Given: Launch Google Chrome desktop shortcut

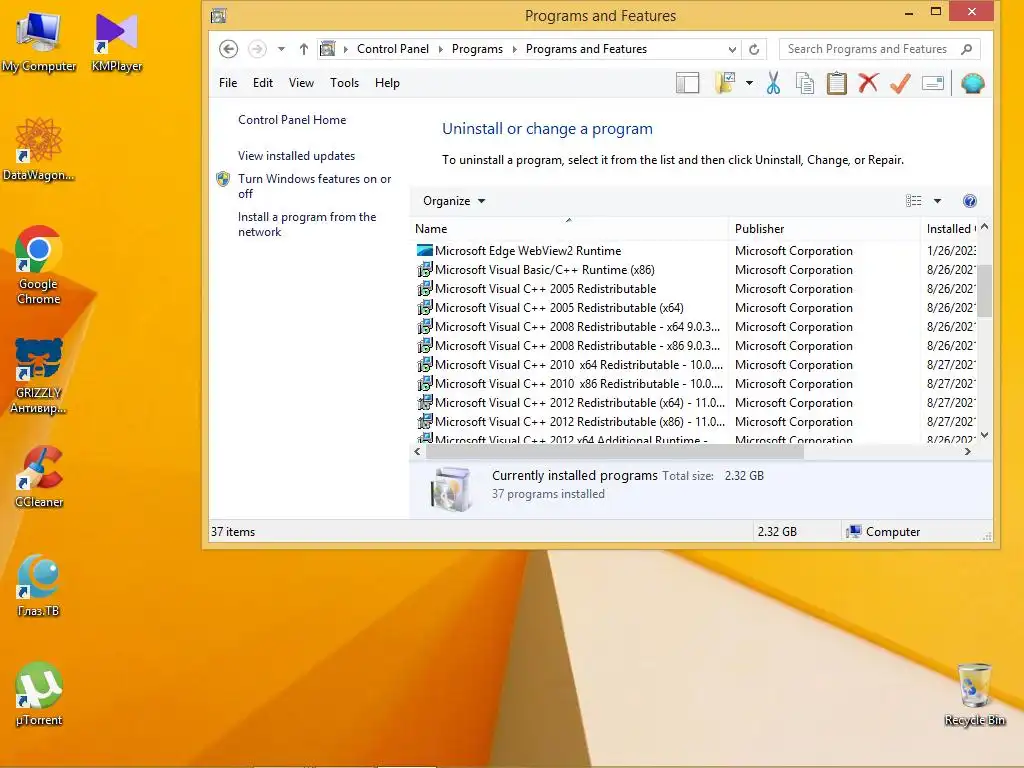Looking at the screenshot, I should pyautogui.click(x=39, y=265).
